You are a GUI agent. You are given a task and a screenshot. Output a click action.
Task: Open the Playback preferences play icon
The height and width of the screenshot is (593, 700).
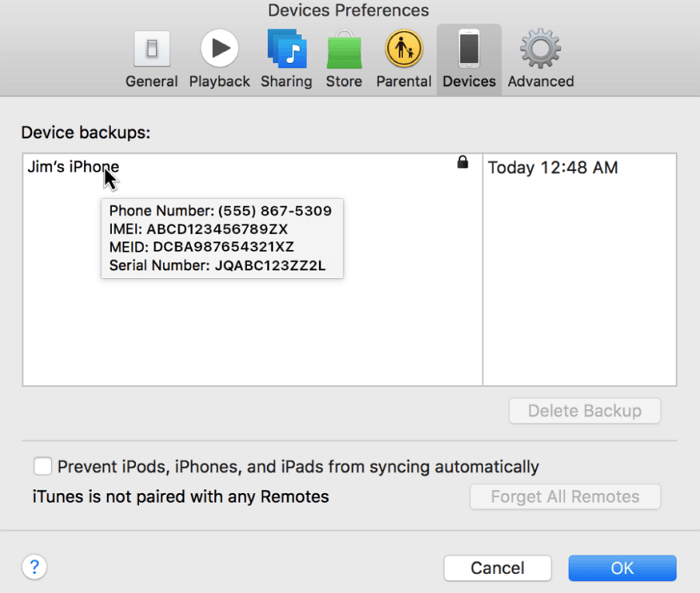coord(219,49)
